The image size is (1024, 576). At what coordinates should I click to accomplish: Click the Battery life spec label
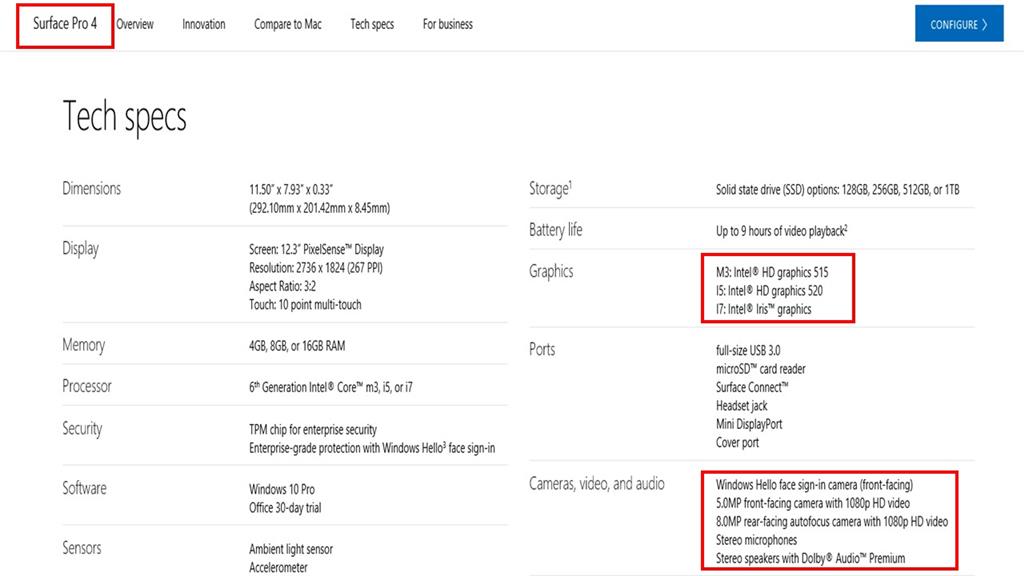click(x=556, y=230)
